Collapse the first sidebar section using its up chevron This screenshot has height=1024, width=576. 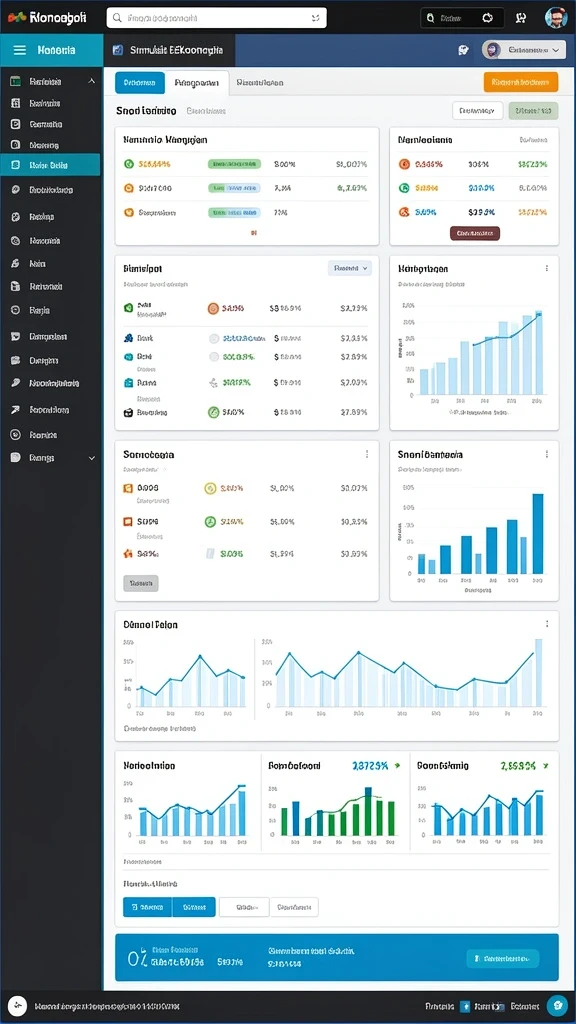[x=91, y=82]
